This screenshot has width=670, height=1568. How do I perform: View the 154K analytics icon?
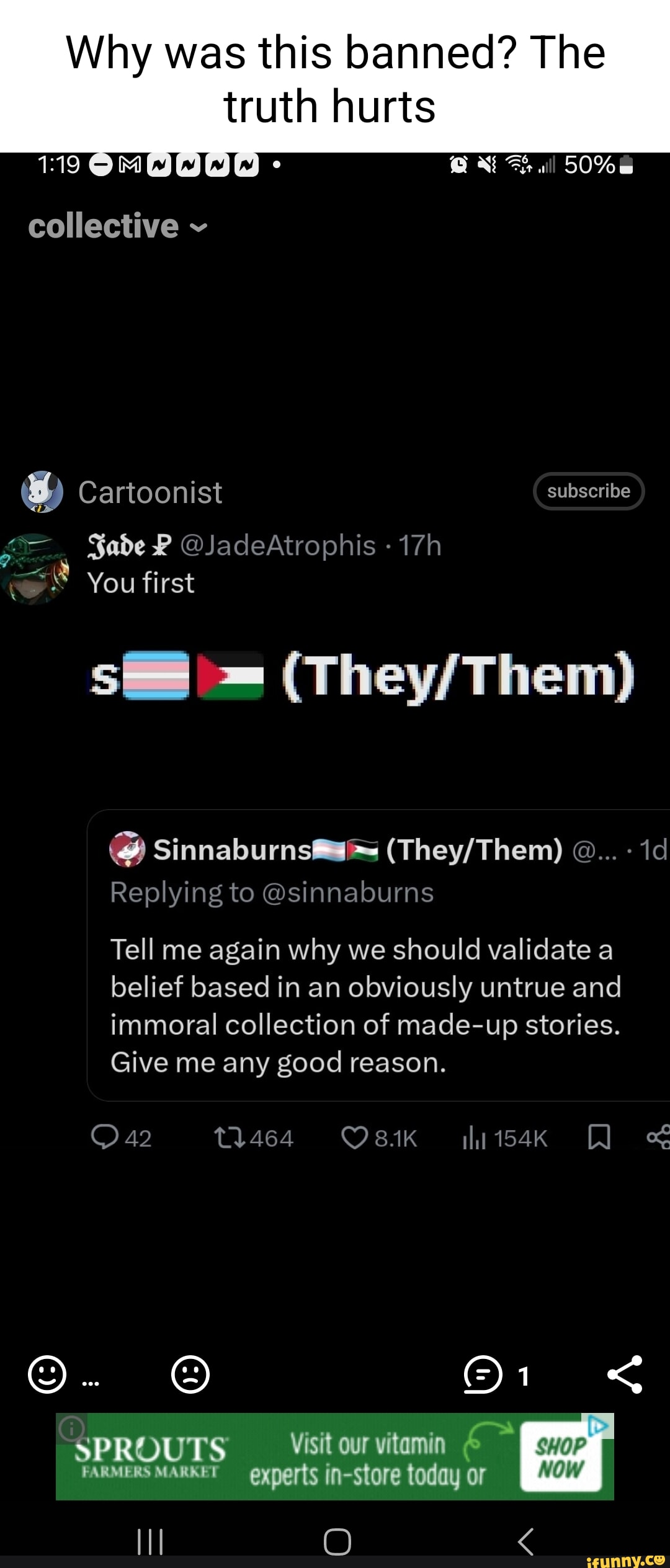click(x=474, y=1138)
